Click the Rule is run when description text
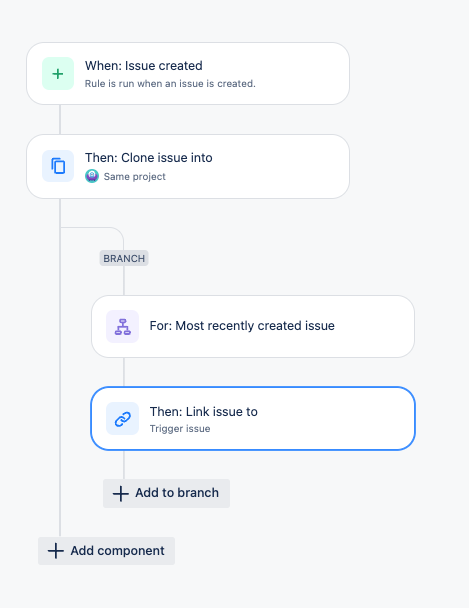Screen dimensions: 469x608 click(170, 83)
